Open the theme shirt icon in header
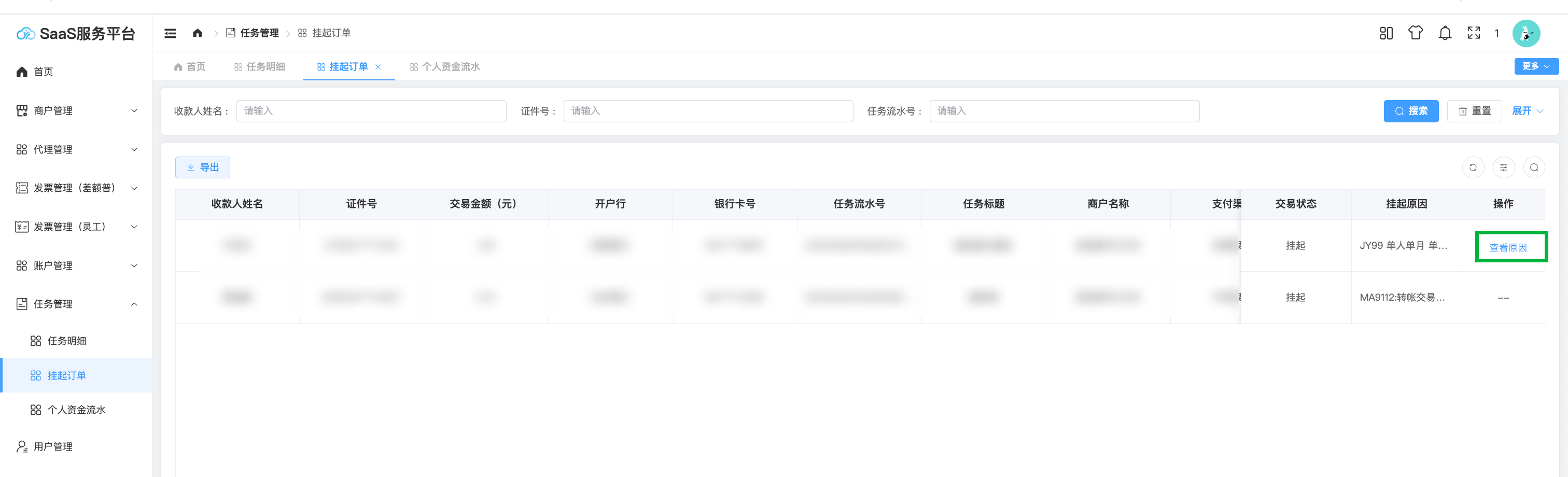 1415,33
